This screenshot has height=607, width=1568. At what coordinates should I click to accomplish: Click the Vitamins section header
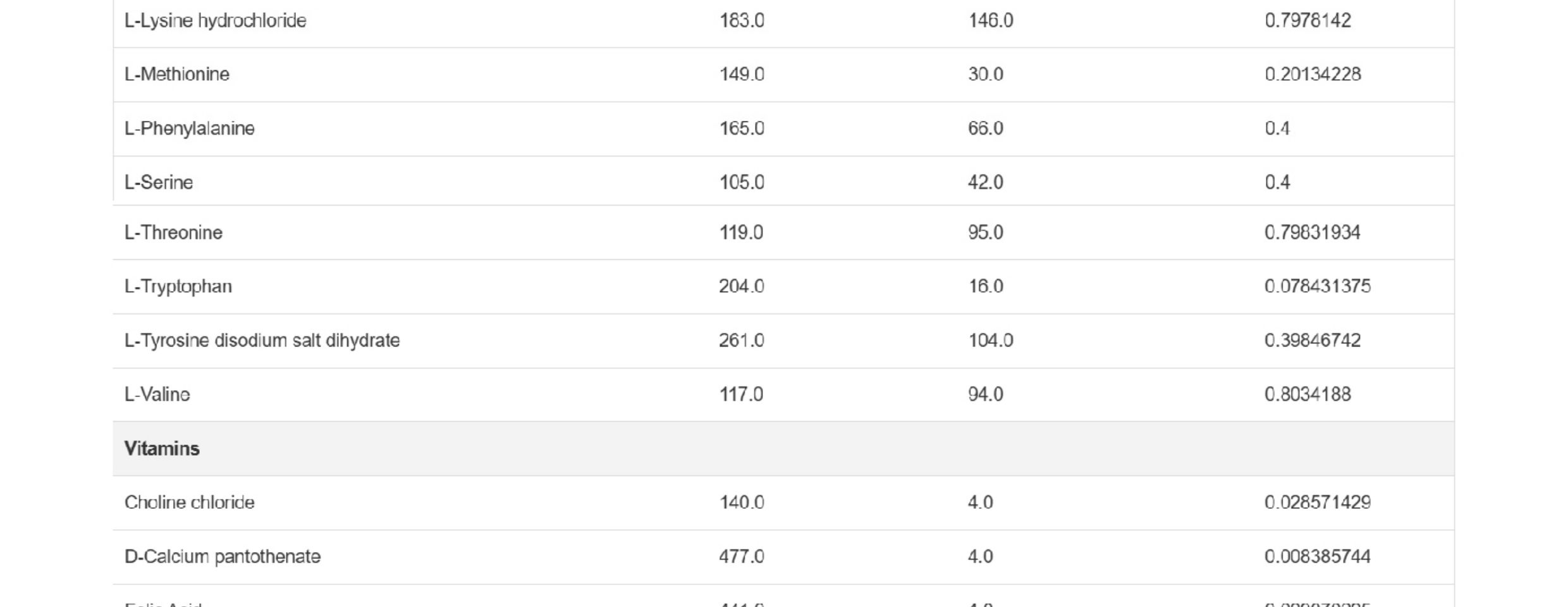tap(162, 449)
